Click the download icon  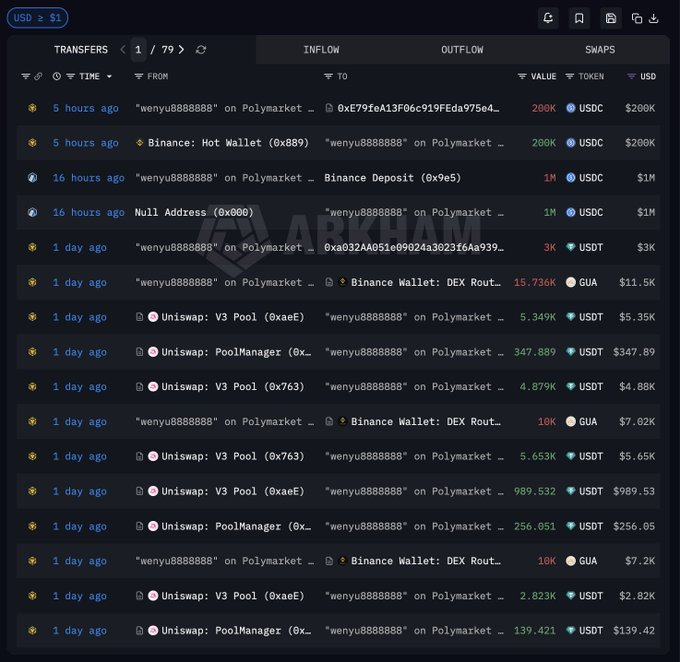(654, 18)
